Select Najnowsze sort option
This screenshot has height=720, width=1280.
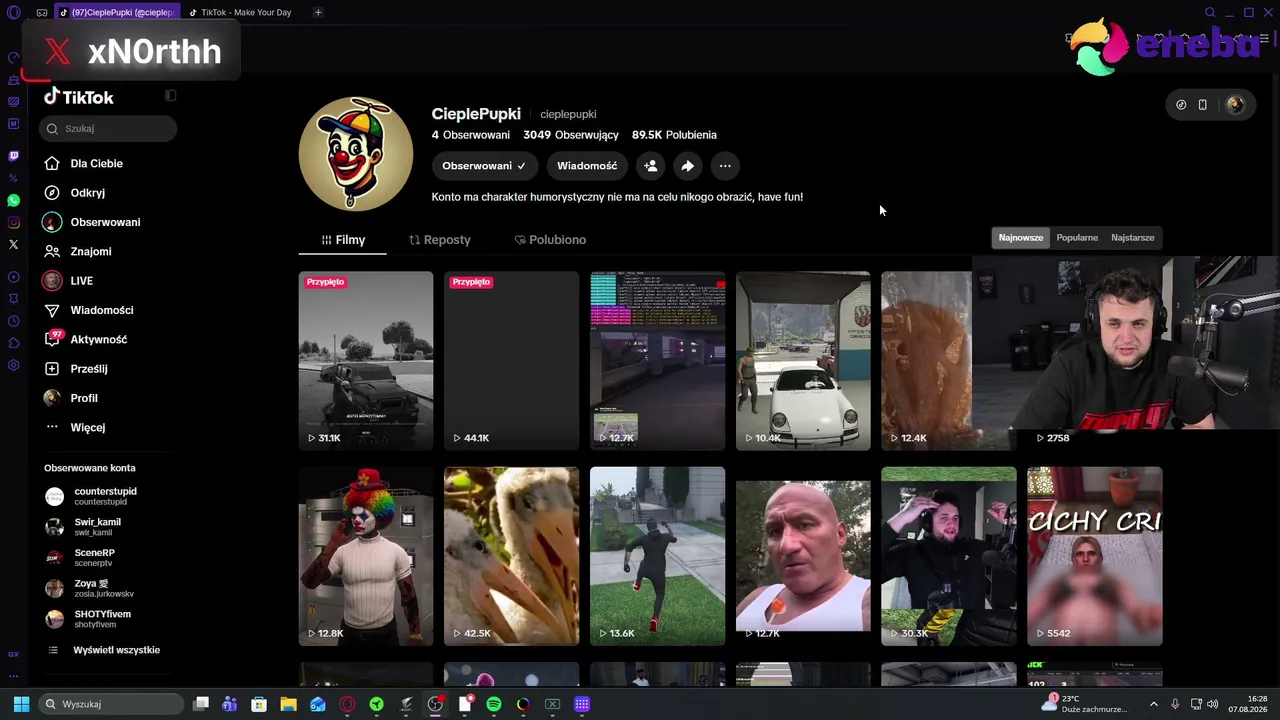point(1020,238)
